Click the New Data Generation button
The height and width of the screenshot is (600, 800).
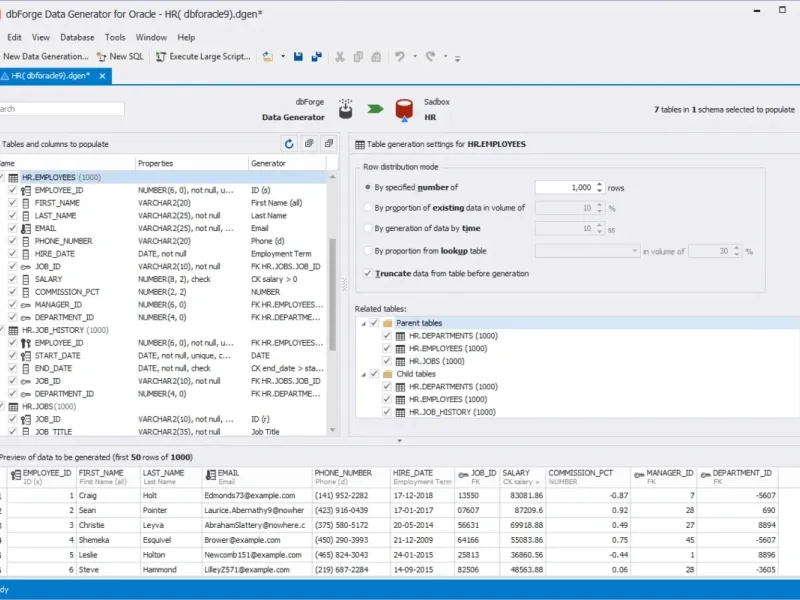tap(45, 57)
